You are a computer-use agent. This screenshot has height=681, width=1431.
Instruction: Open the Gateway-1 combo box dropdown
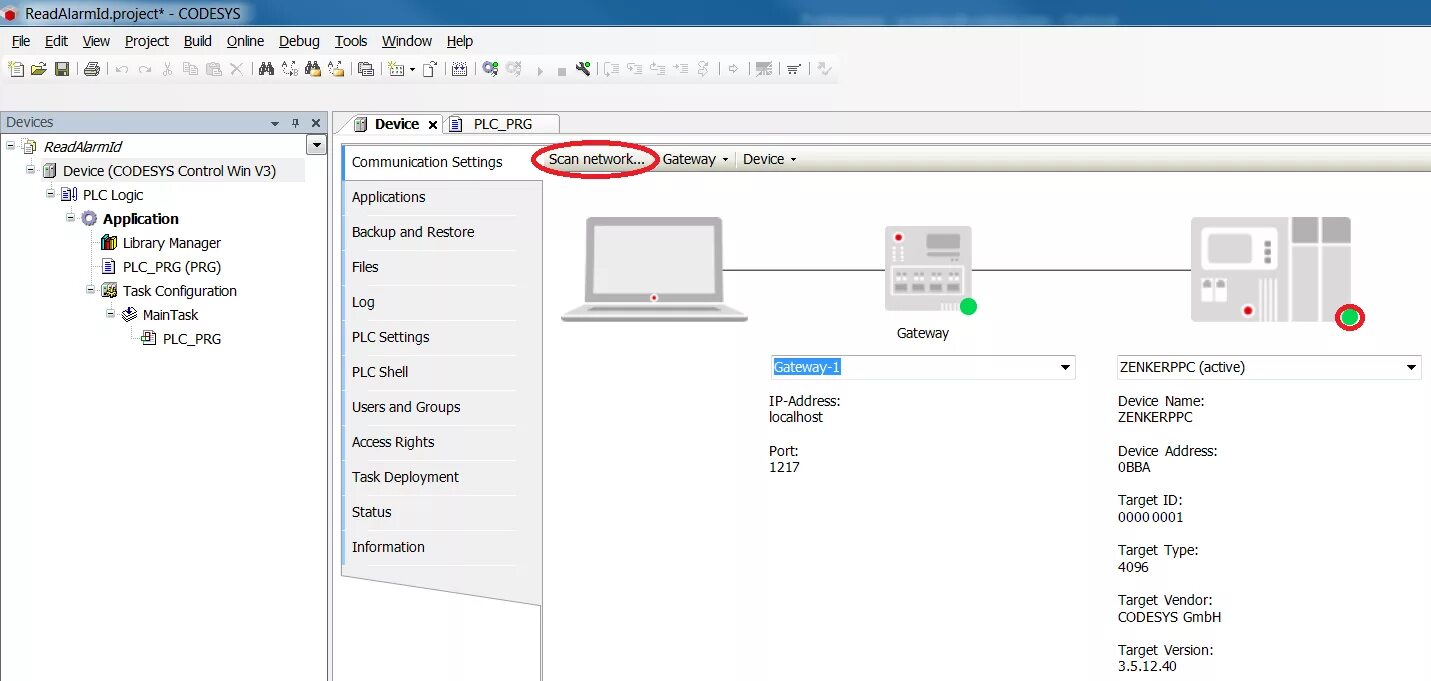click(1065, 368)
